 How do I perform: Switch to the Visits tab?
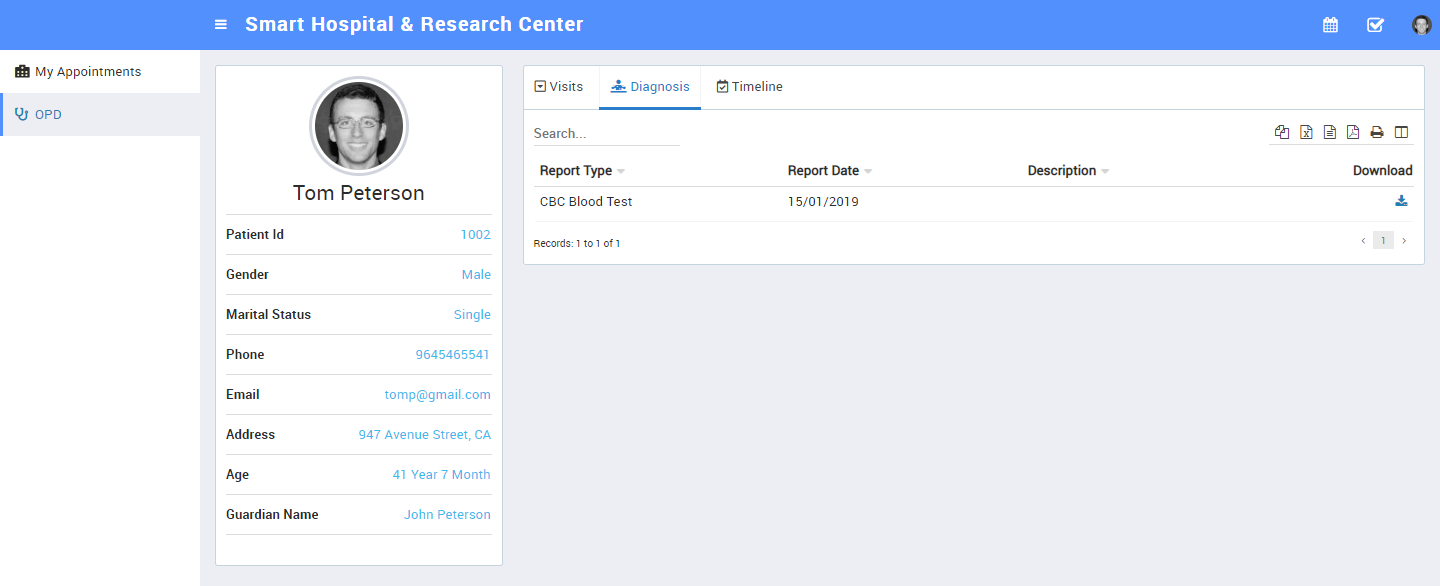point(560,87)
